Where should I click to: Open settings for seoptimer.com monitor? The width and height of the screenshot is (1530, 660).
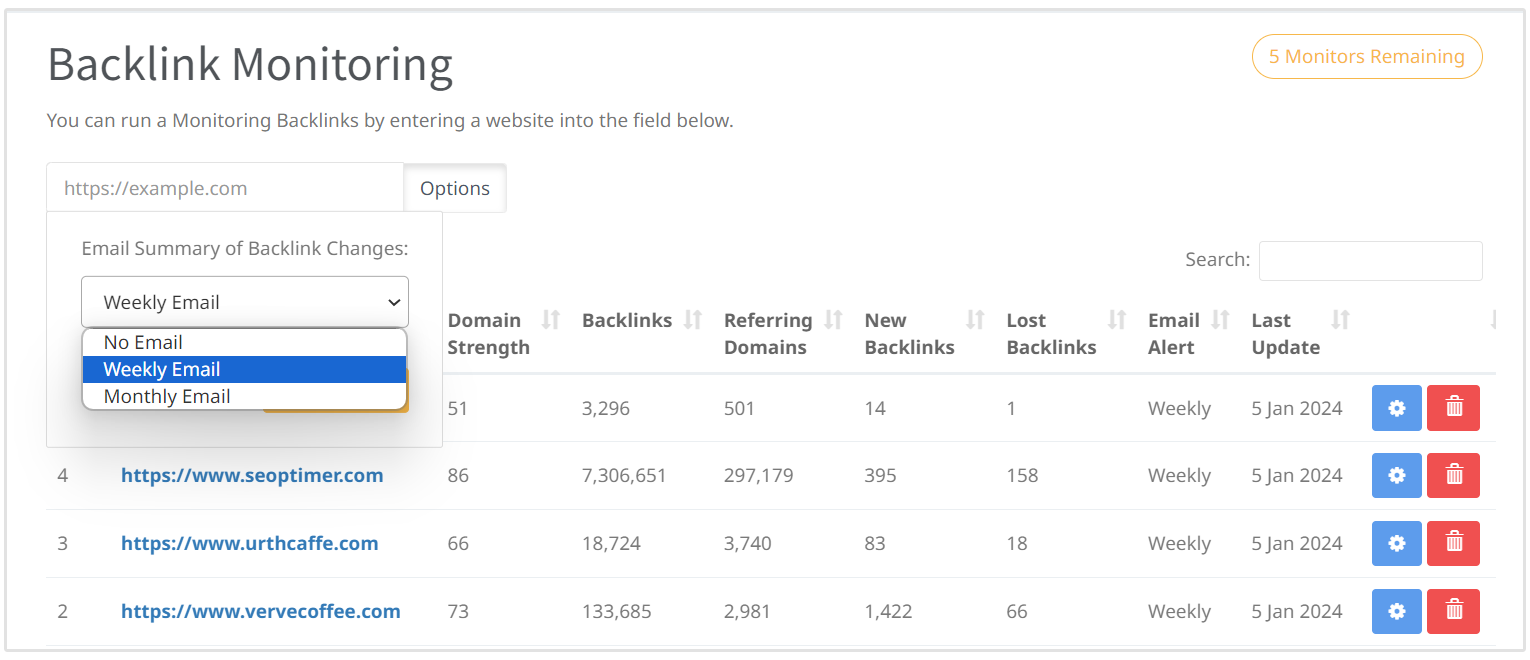point(1396,476)
